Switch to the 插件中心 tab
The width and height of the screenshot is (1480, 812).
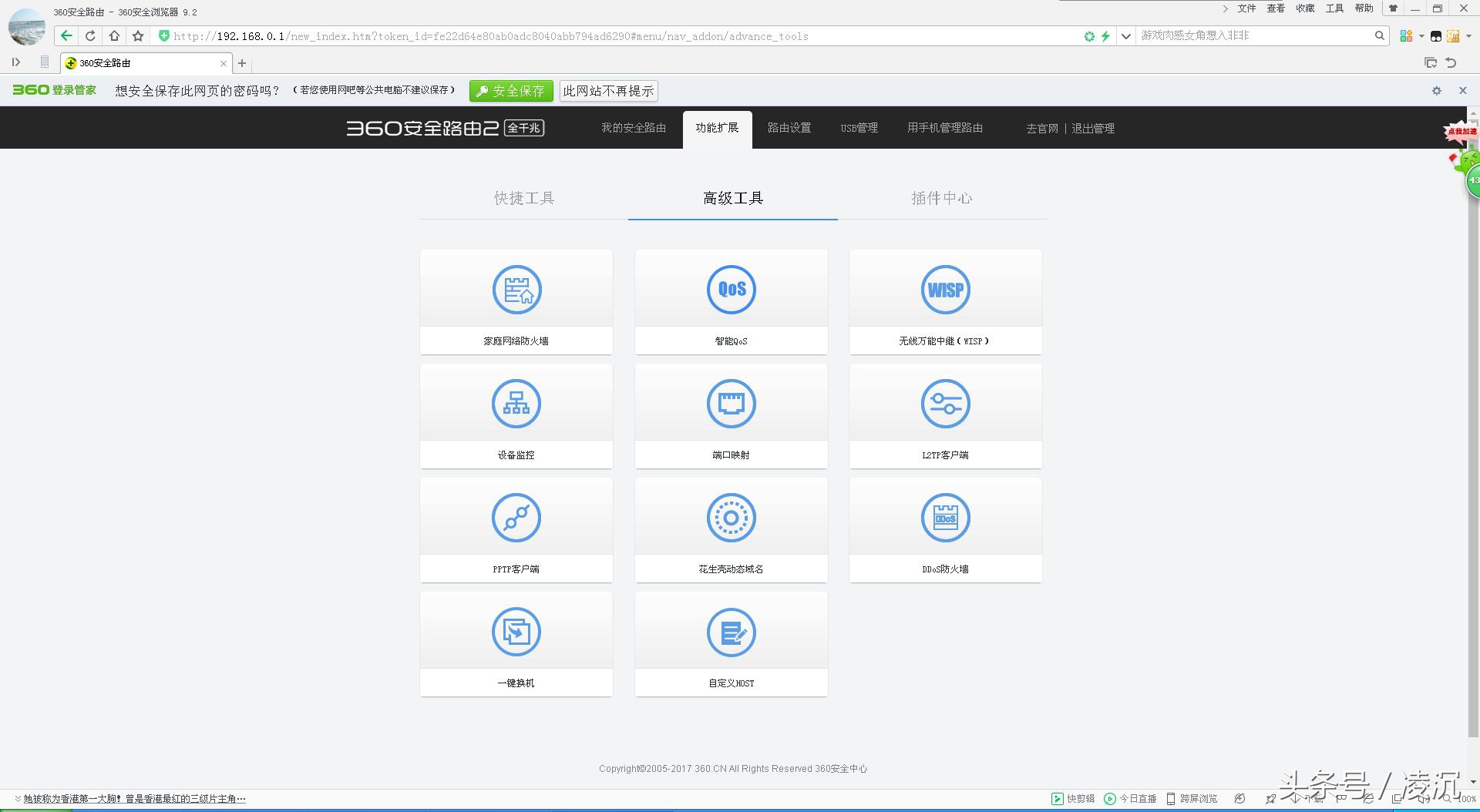[941, 199]
